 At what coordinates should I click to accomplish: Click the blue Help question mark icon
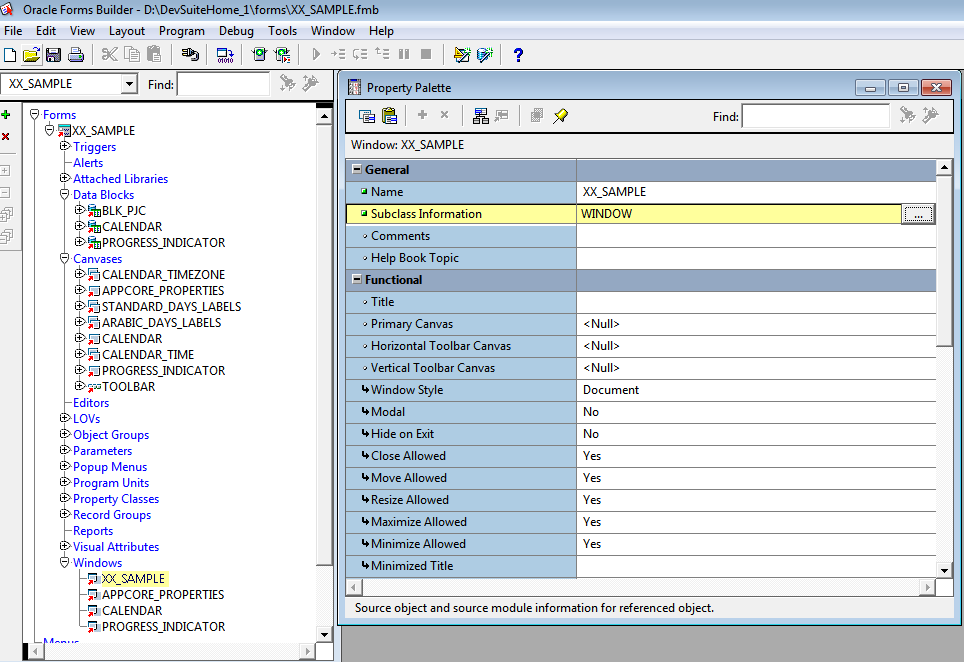pos(518,54)
